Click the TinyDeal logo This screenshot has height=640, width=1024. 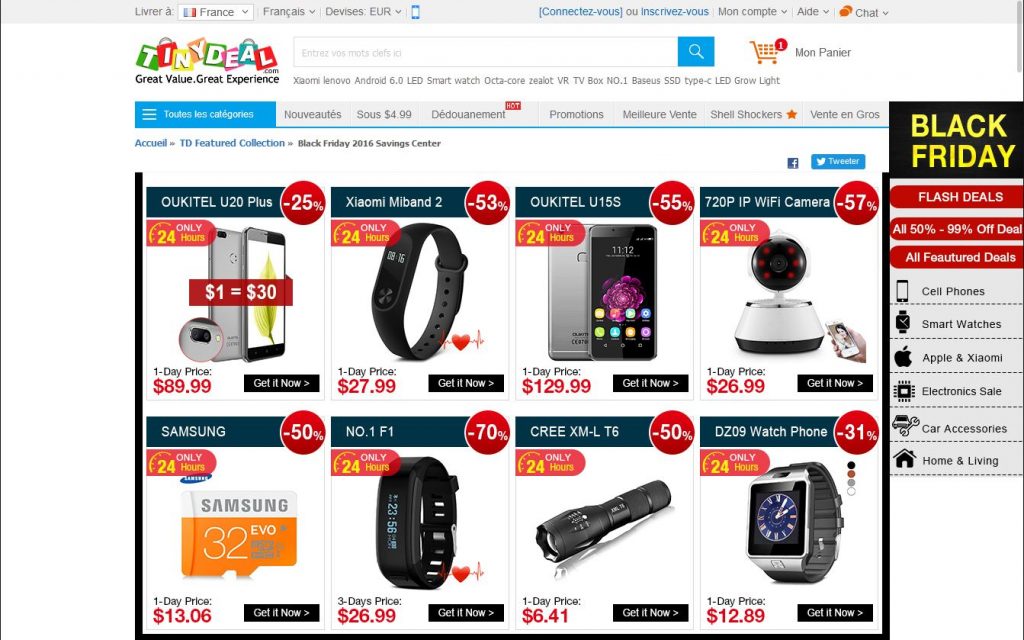tap(207, 61)
